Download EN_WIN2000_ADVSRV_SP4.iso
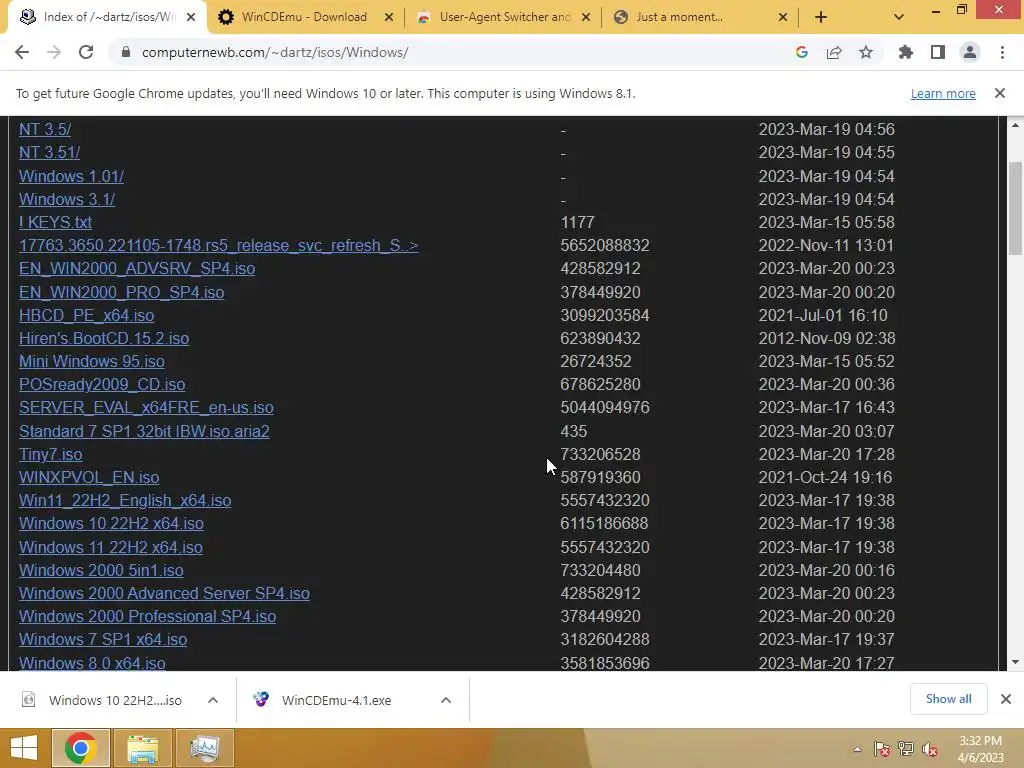This screenshot has width=1024, height=768. coord(137,268)
